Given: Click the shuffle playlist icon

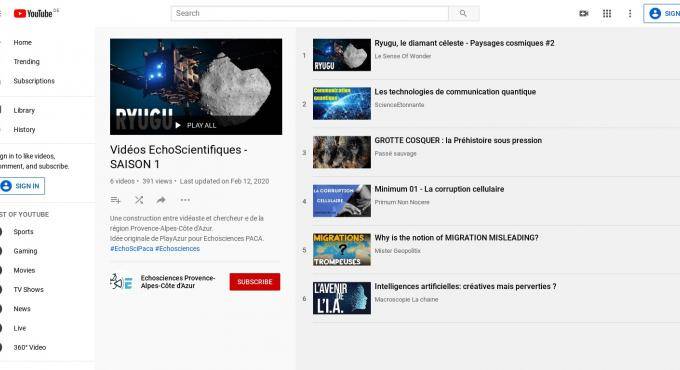Looking at the screenshot, I should (139, 200).
